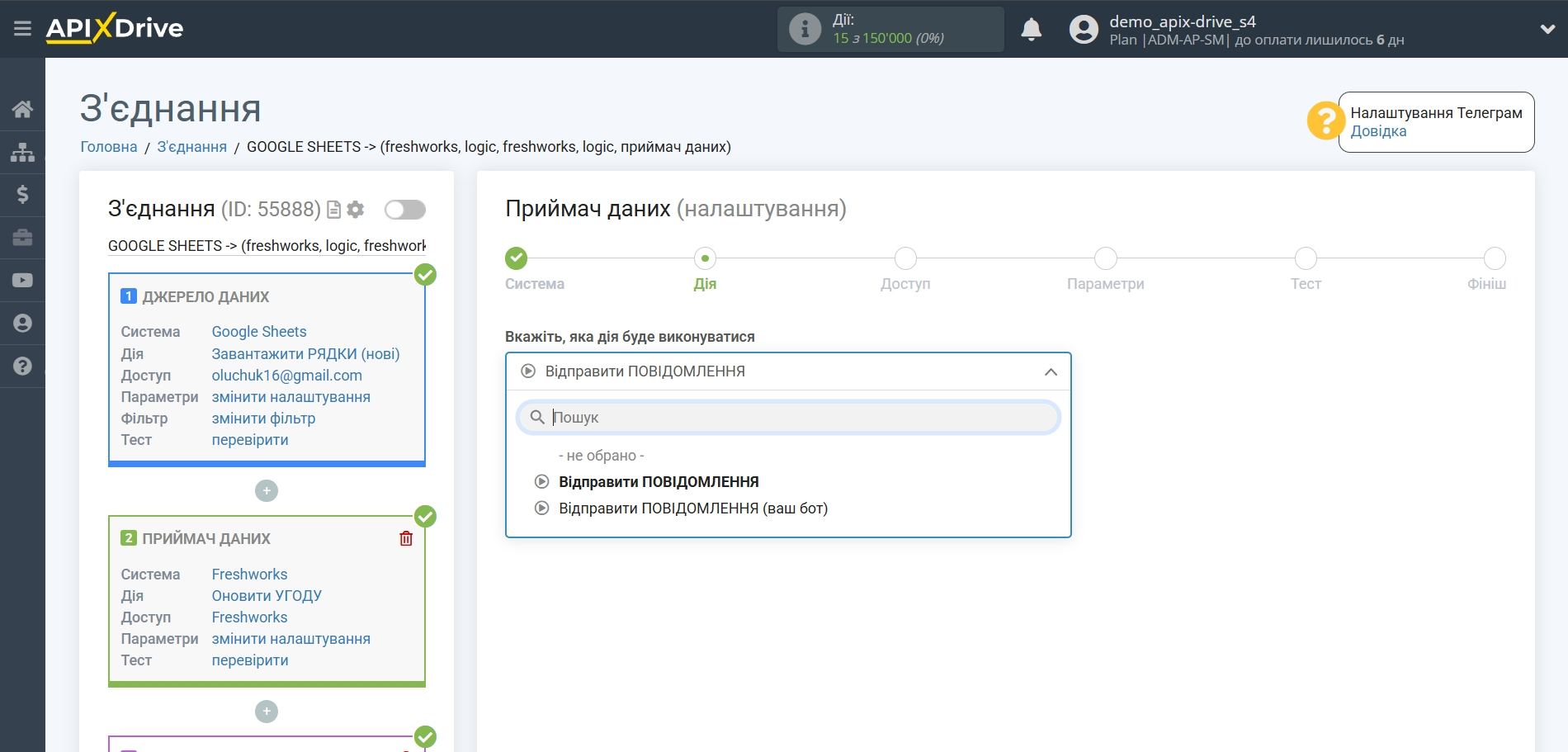This screenshot has width=1568, height=752.
Task: Open connection settings gear icon
Action: (x=356, y=210)
